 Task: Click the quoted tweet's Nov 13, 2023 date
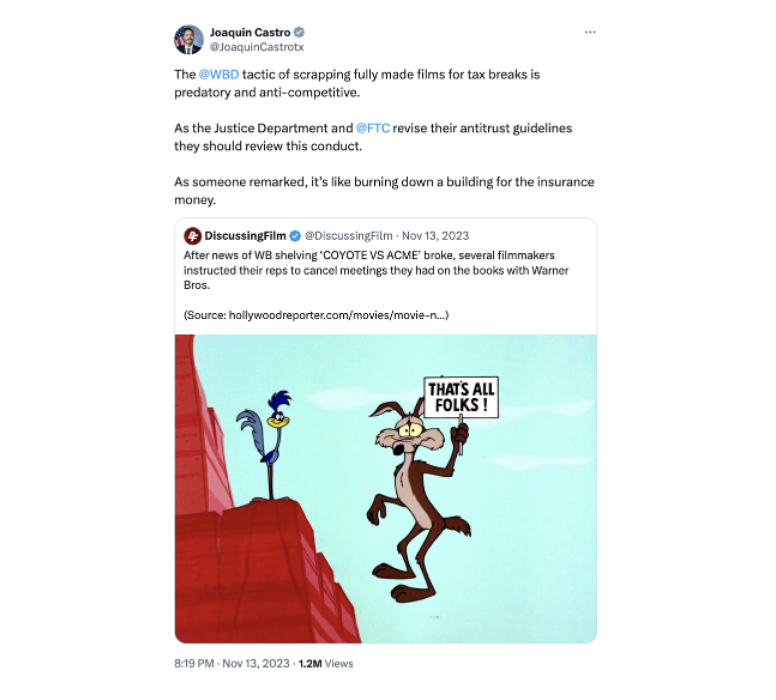[x=436, y=236]
